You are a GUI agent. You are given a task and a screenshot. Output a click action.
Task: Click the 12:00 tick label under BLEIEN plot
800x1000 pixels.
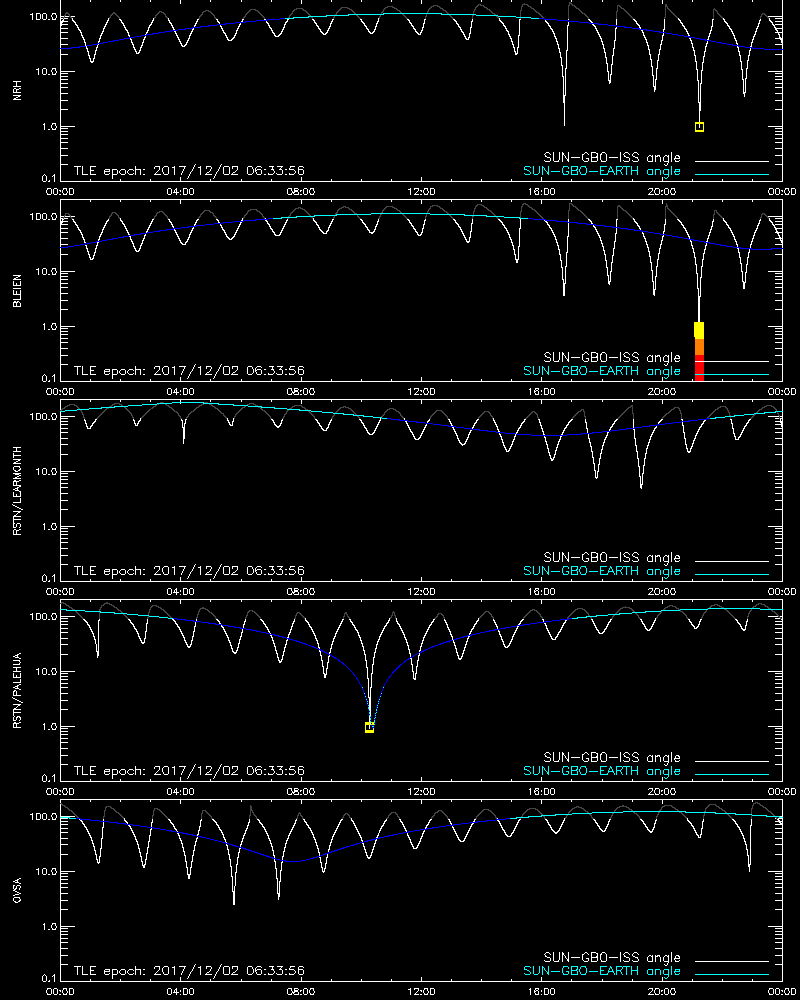point(421,392)
